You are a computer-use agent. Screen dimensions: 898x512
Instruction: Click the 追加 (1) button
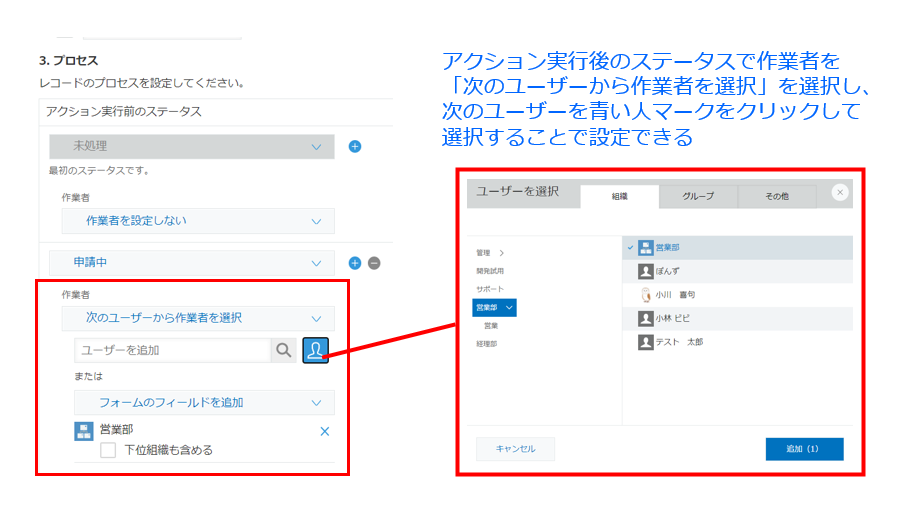point(804,449)
